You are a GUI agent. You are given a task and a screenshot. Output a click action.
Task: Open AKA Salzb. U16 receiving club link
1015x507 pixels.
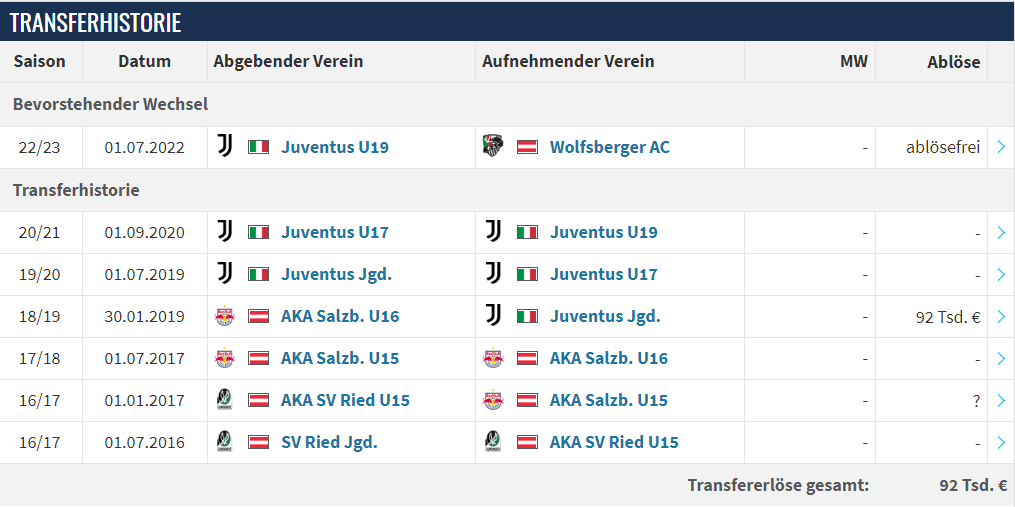click(x=608, y=358)
